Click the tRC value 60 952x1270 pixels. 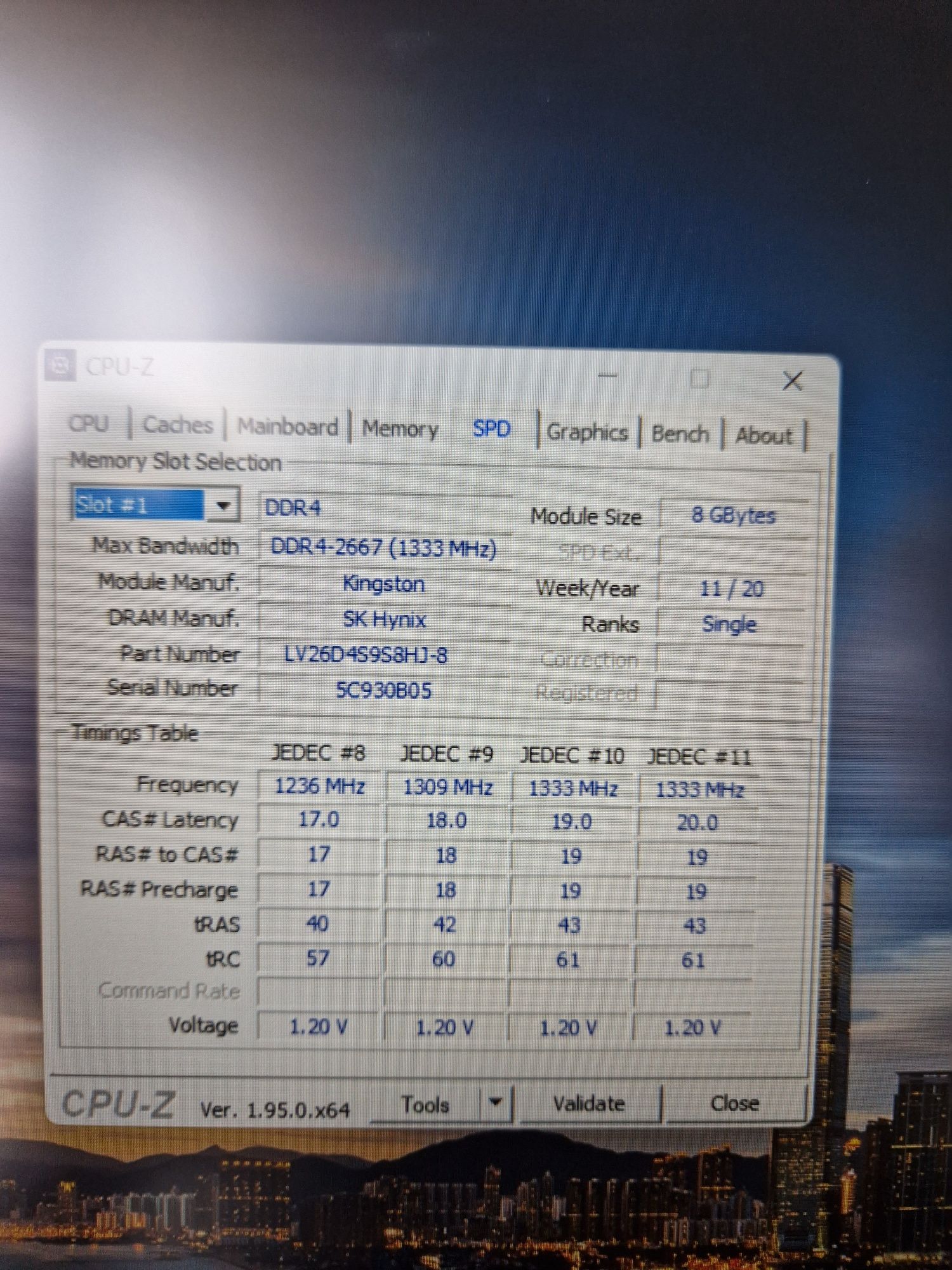(444, 959)
